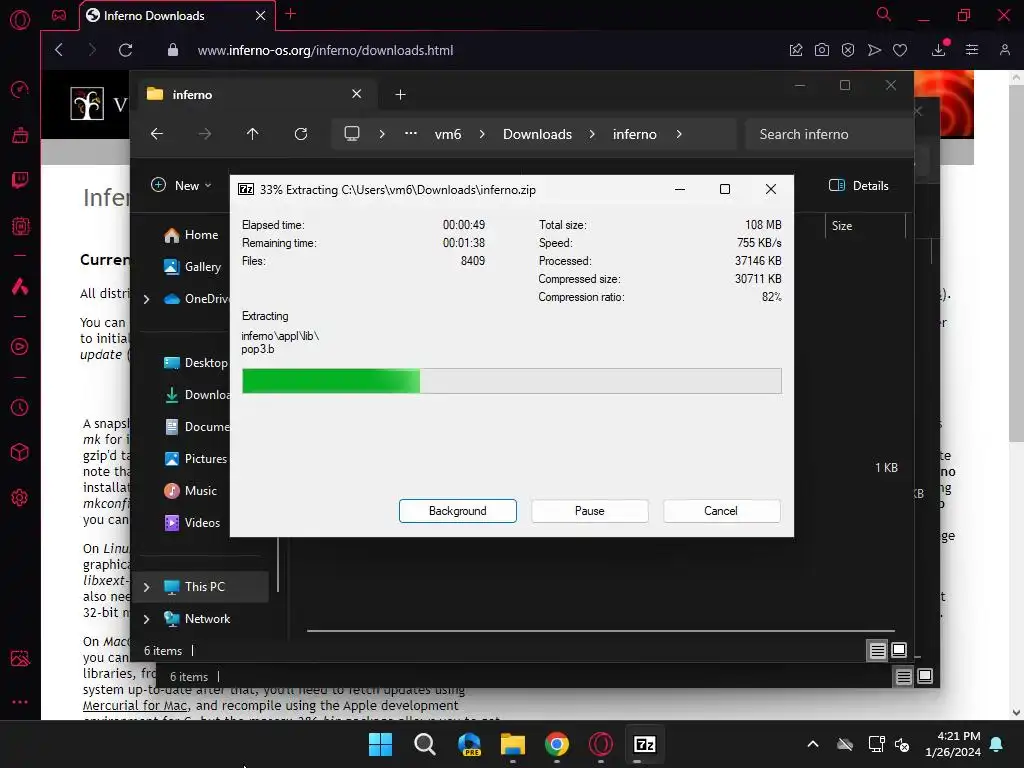Open the breadcrumb ellipsis overflow
Image resolution: width=1024 pixels, height=768 pixels.
411,133
